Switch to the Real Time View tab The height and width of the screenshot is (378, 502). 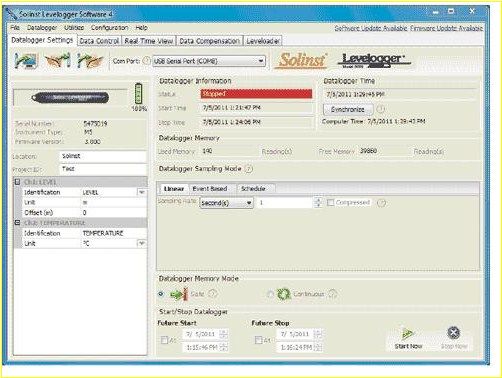point(149,41)
